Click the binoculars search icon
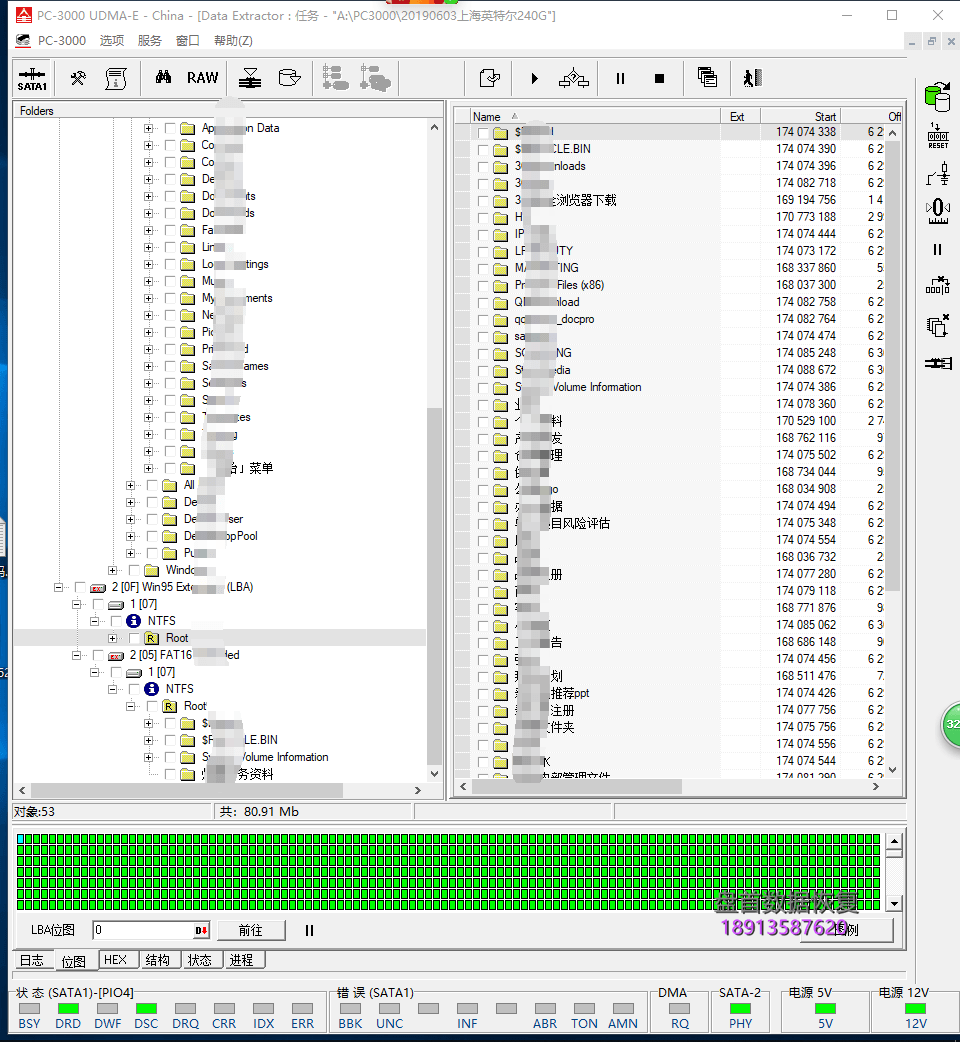This screenshot has height=1042, width=960. [163, 78]
